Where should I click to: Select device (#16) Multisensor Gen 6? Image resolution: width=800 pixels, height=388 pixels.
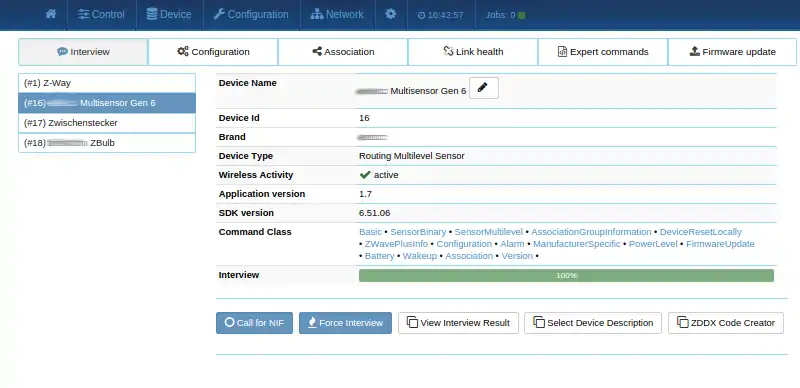pos(107,103)
